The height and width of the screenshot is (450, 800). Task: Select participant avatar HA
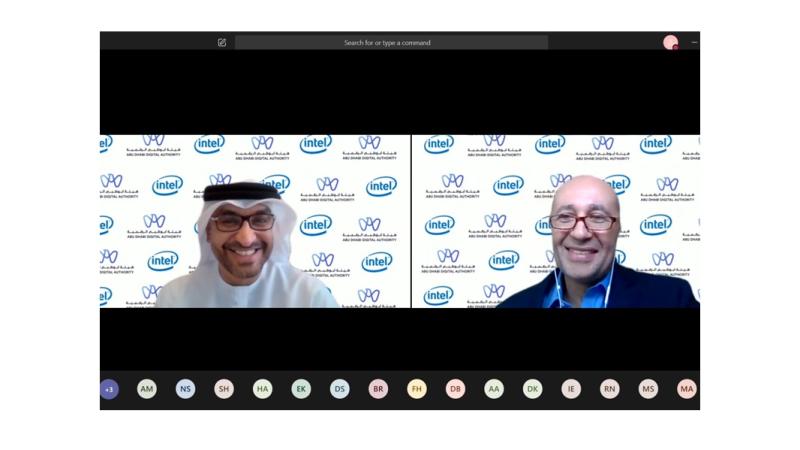(262, 389)
